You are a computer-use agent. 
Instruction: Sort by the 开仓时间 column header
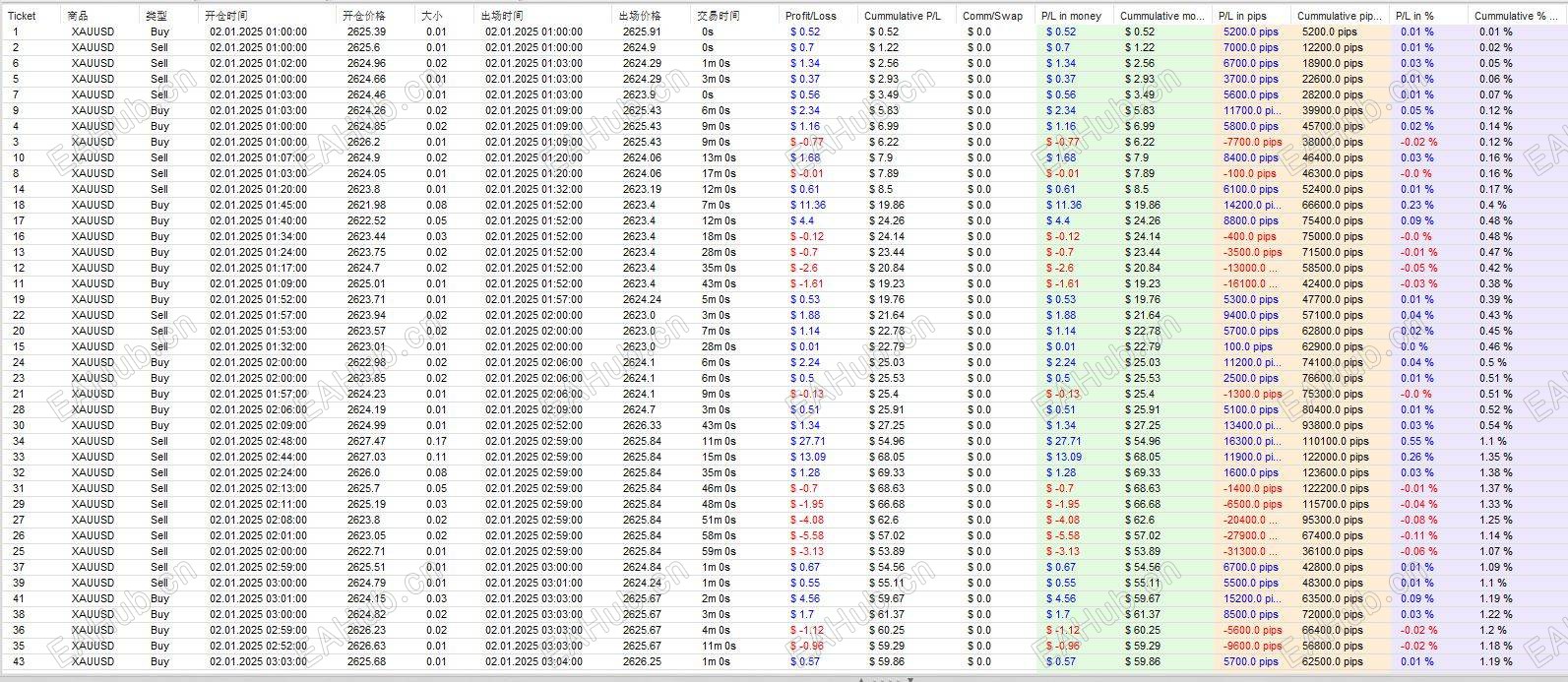coord(226,16)
